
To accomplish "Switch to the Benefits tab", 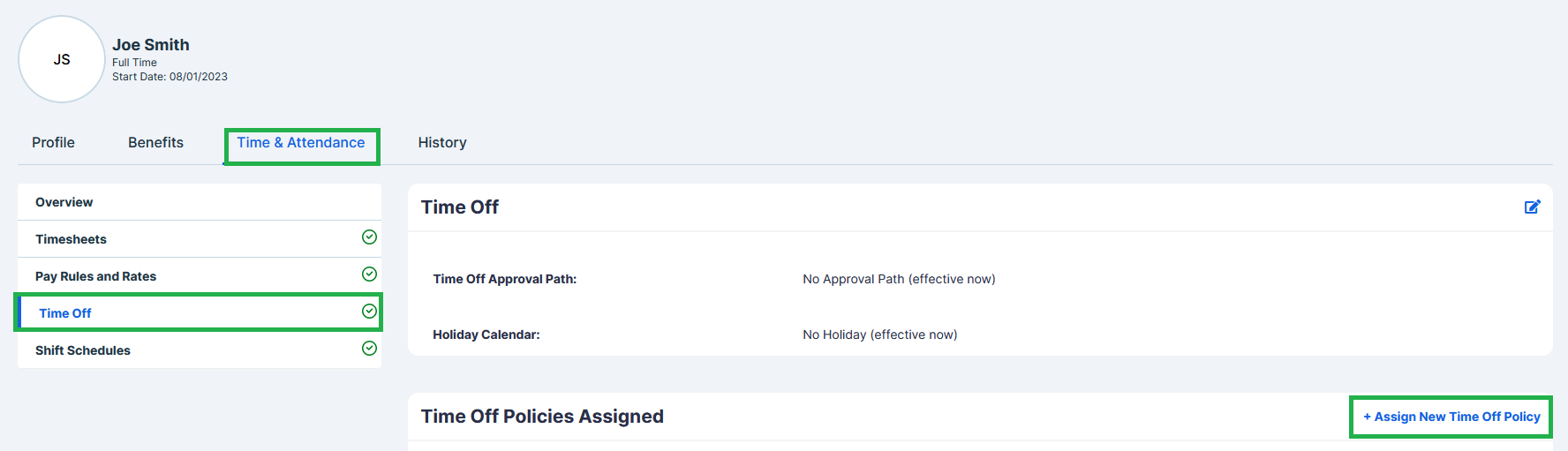I will click(x=155, y=142).
